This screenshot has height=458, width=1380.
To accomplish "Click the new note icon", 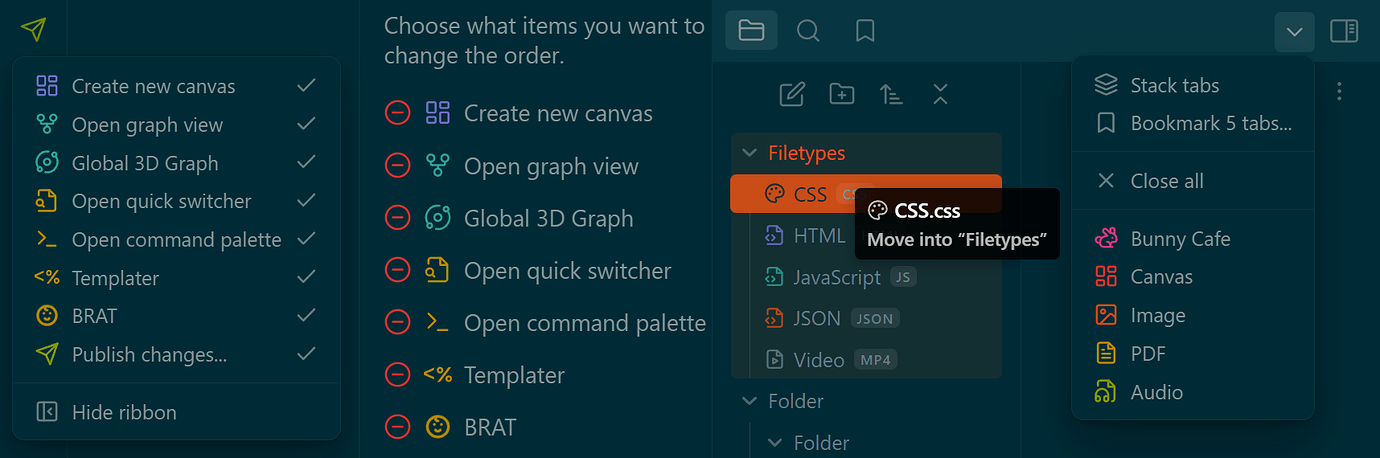I will pyautogui.click(x=792, y=94).
